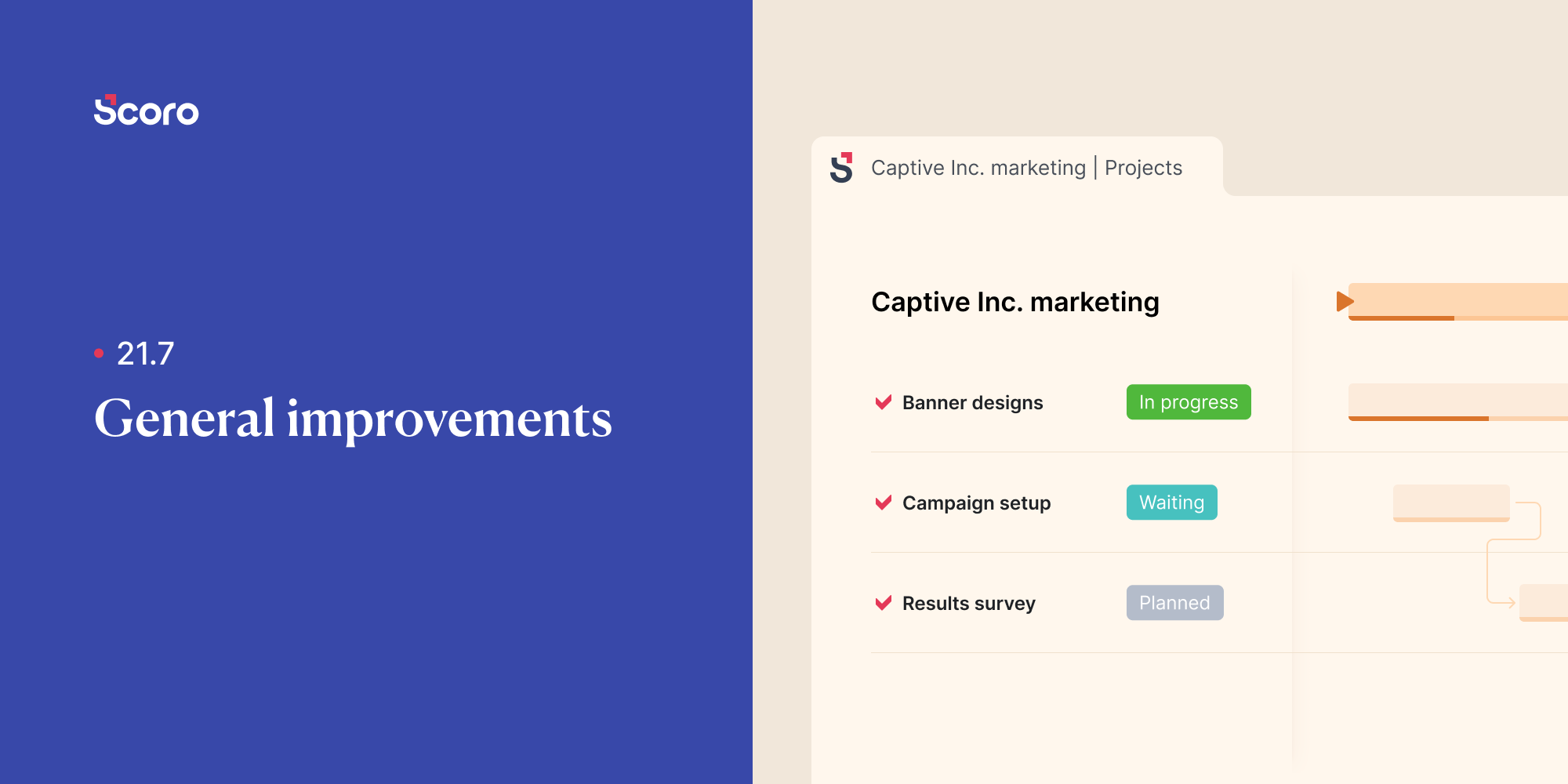Viewport: 1568px width, 784px height.
Task: Toggle the Banner designs checkmark
Action: [x=884, y=402]
